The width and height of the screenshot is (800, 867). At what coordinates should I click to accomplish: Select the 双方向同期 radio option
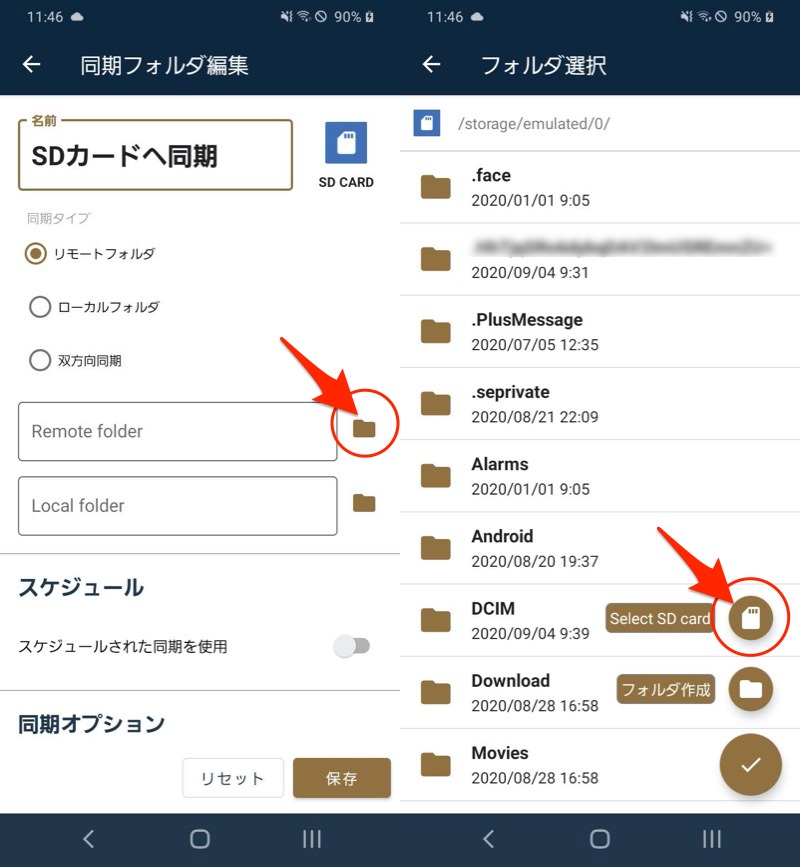pos(39,360)
